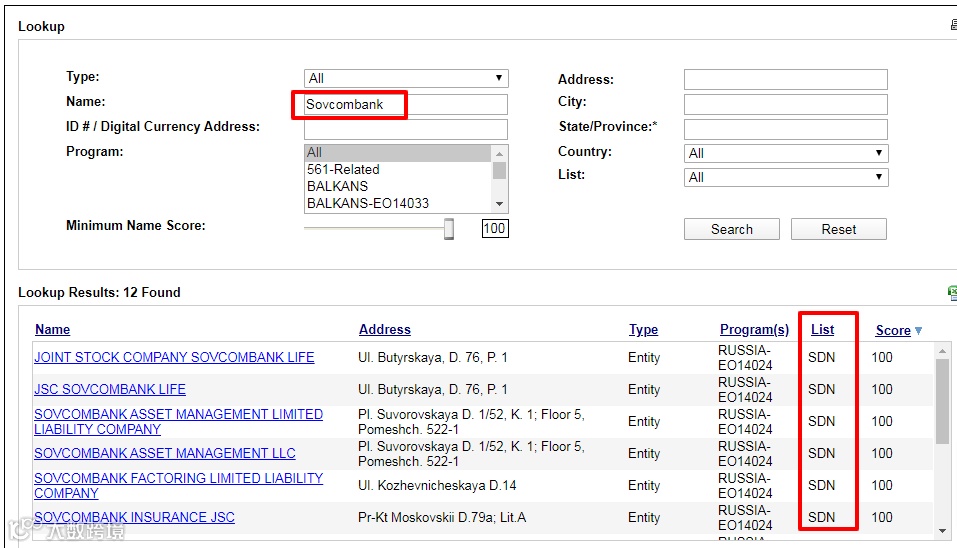Image resolution: width=957 pixels, height=548 pixels.
Task: Open SOVCOMBANK FACTORING LIMITED LIABILITY COMPANY
Action: coord(178,486)
